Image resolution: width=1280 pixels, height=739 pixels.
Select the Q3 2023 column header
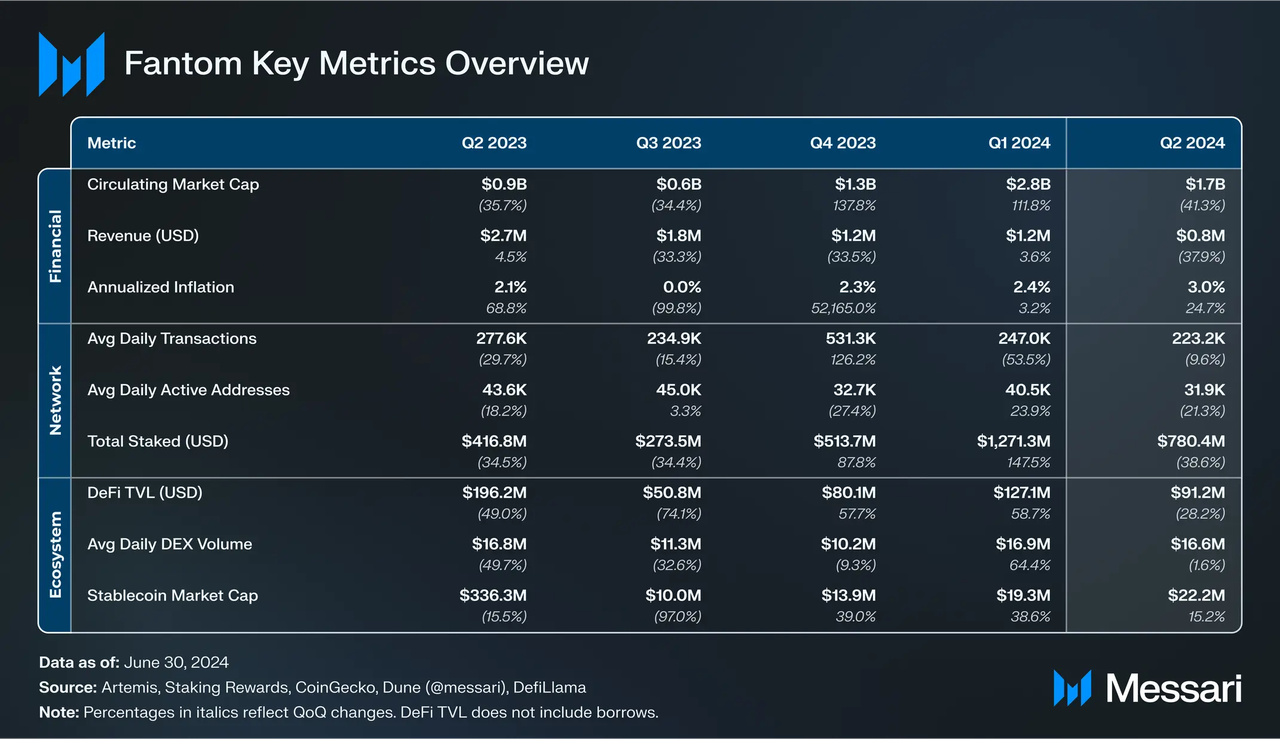tap(668, 143)
